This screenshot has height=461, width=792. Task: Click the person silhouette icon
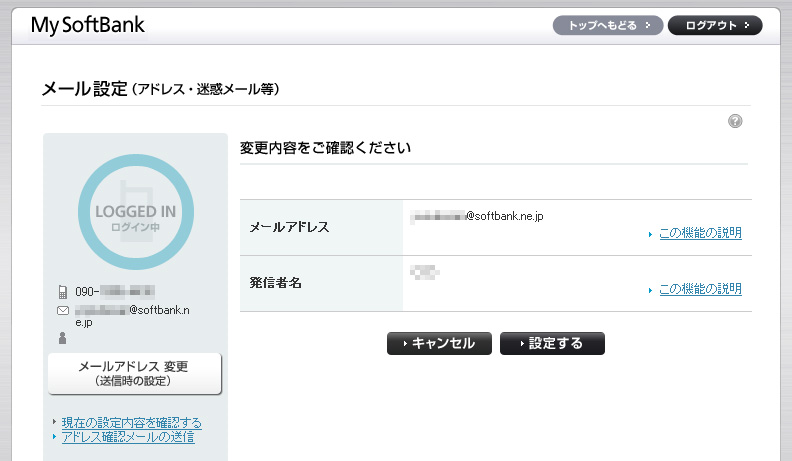tap(63, 338)
